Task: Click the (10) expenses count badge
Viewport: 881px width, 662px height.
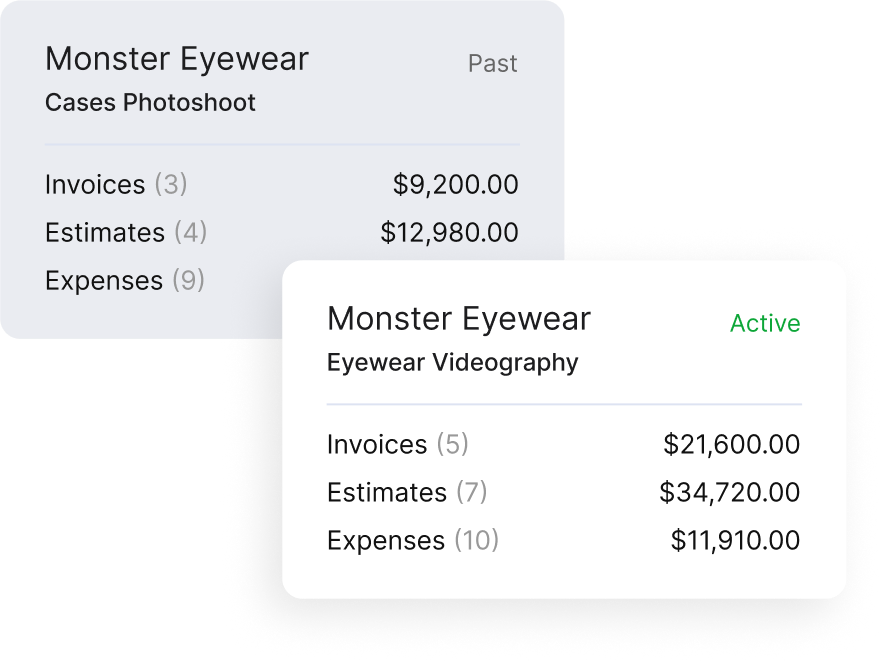Action: coord(476,540)
